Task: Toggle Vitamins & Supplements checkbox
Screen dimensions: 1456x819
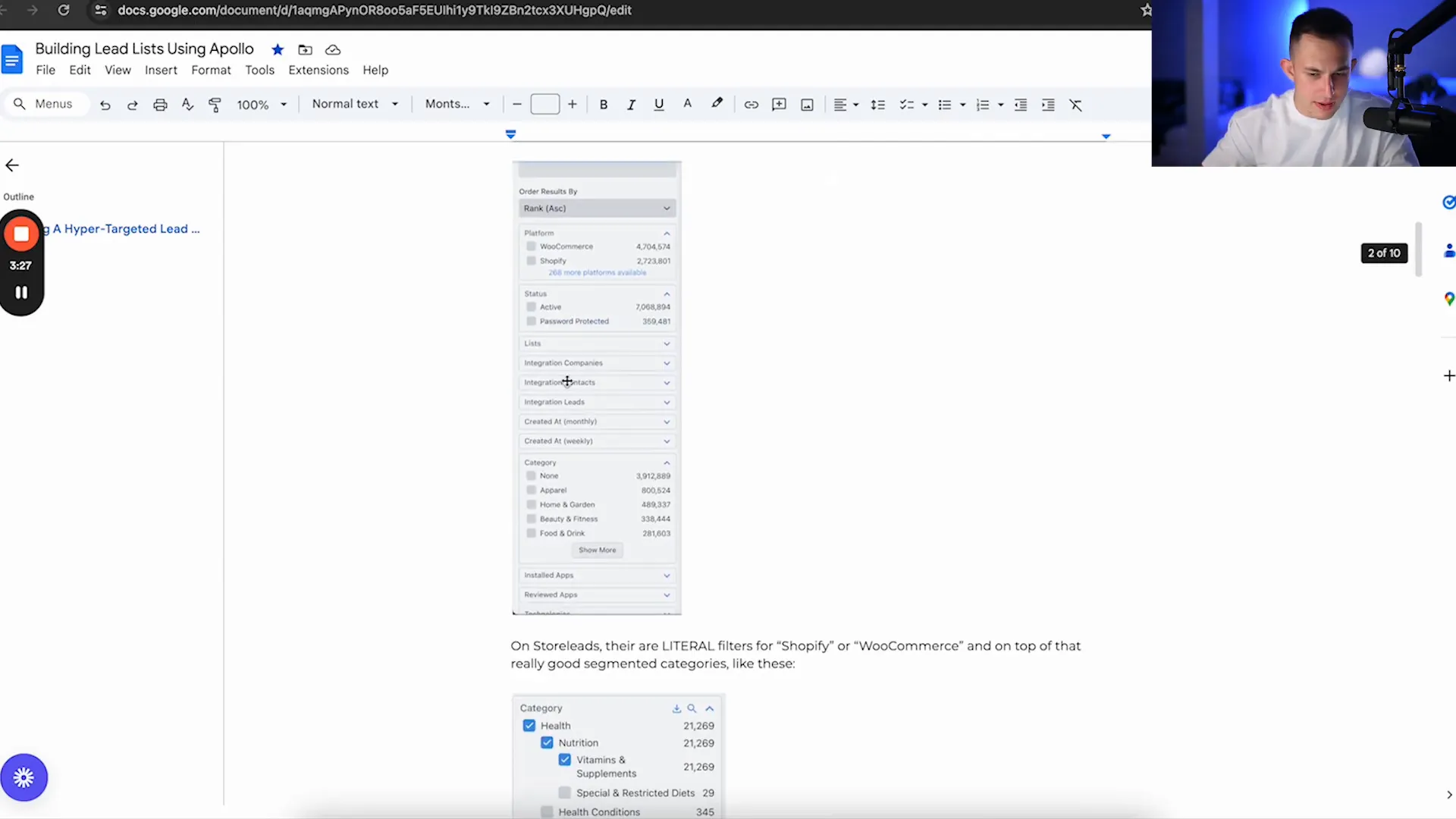Action: [565, 760]
